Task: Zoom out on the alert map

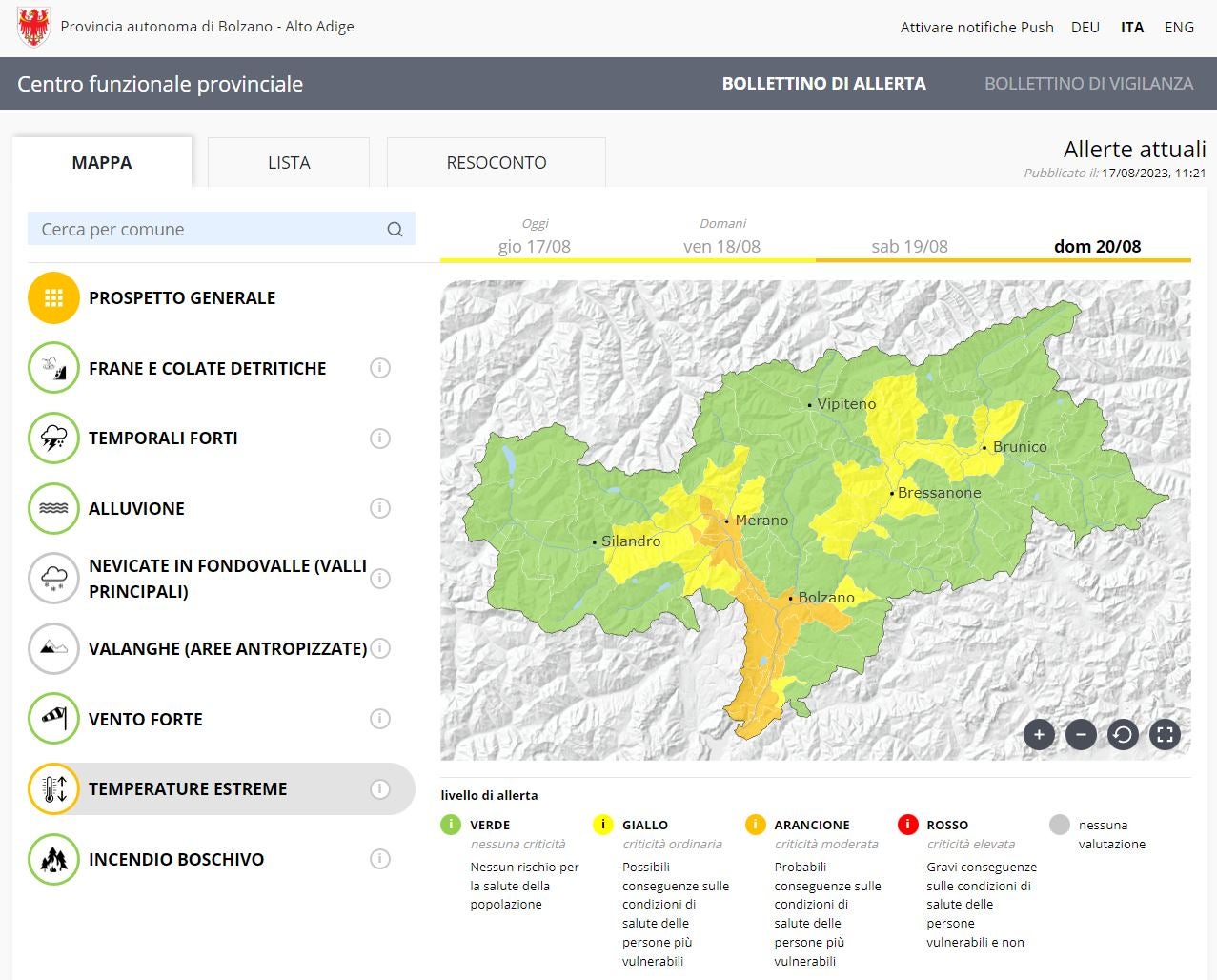Action: point(1081,735)
